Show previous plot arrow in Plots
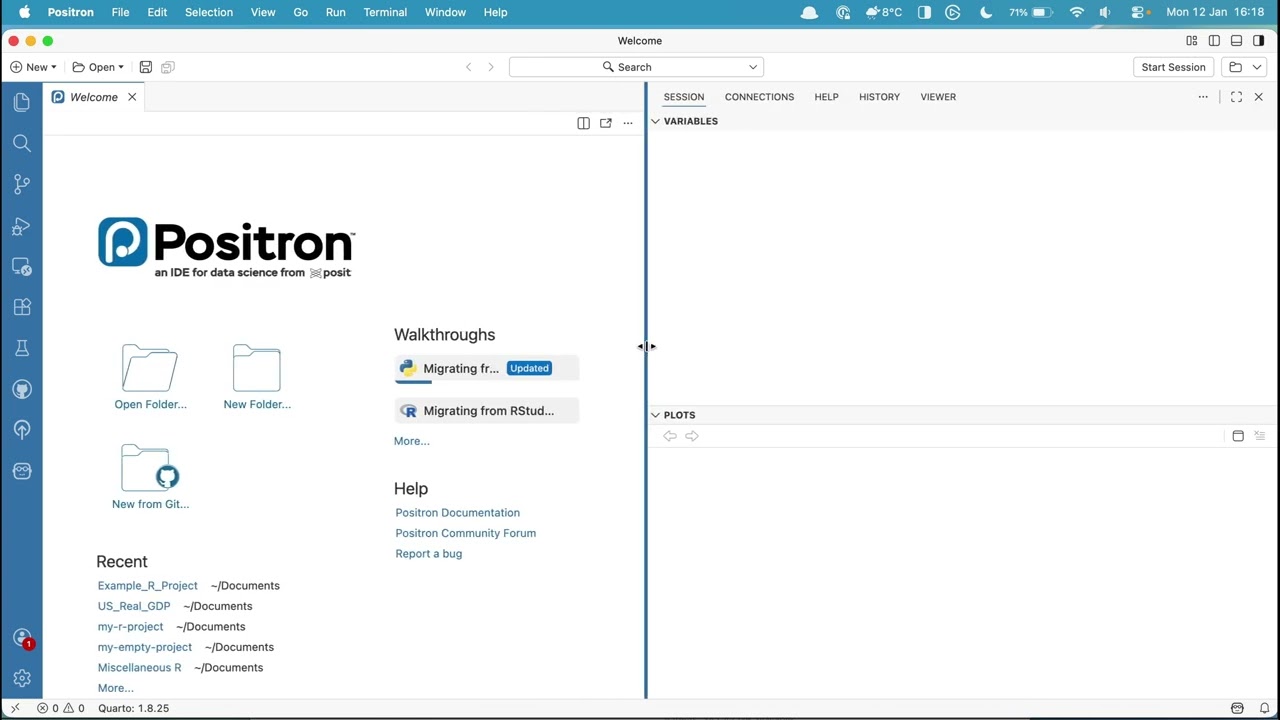The width and height of the screenshot is (1280, 720). [669, 436]
